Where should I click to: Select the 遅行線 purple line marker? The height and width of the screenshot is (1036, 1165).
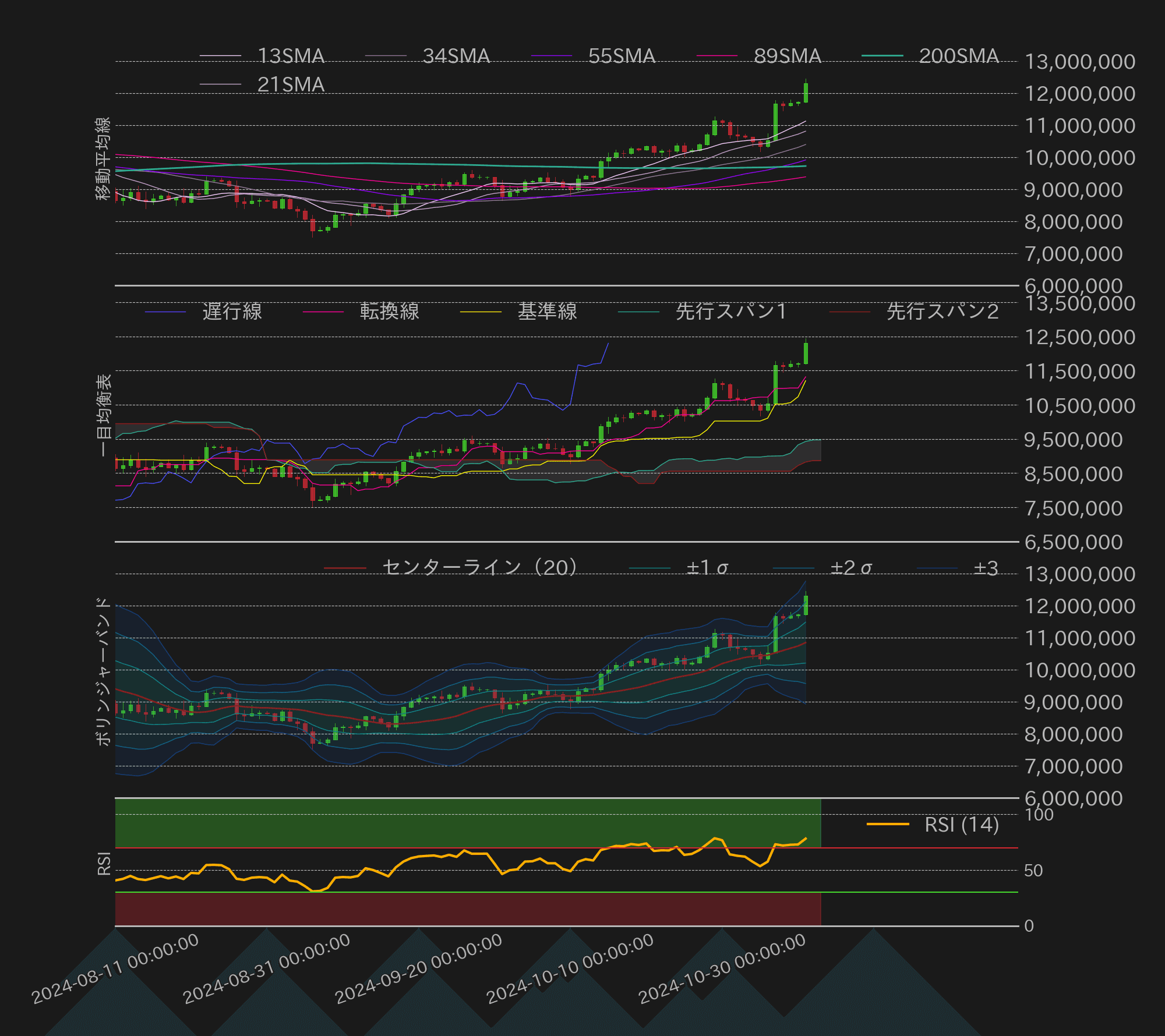click(166, 312)
